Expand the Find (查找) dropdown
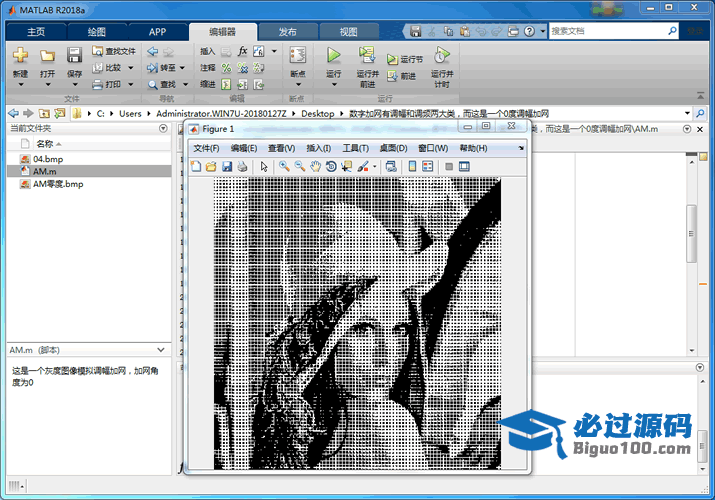715x500 pixels. 184,84
